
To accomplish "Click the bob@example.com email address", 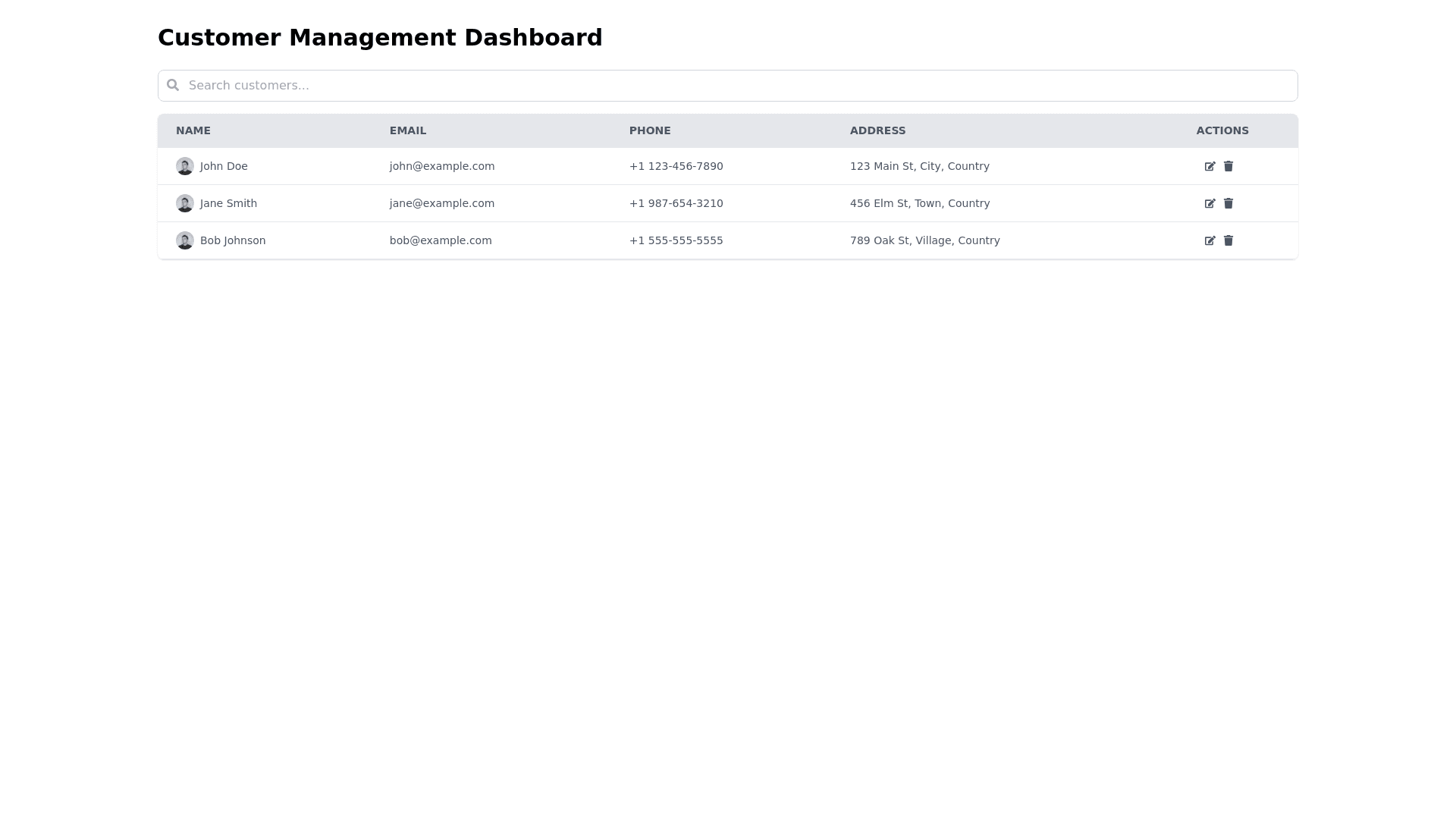I will coord(441,240).
